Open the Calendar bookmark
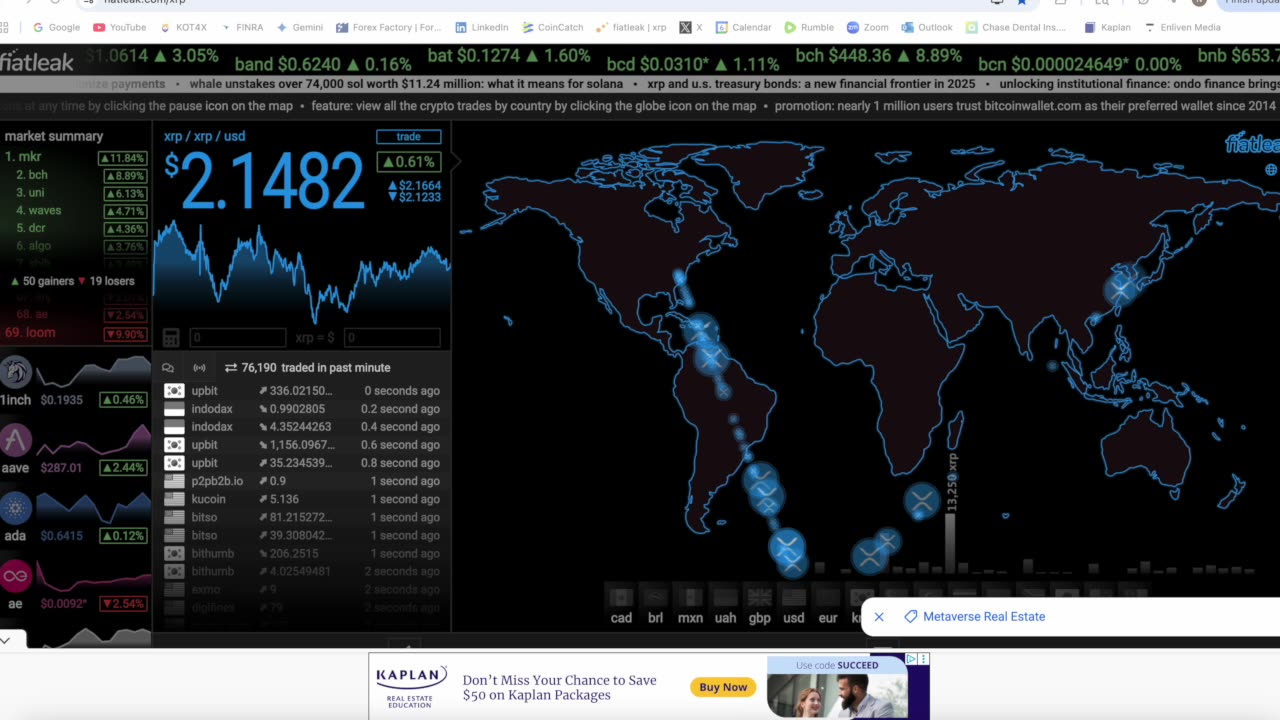 743,27
